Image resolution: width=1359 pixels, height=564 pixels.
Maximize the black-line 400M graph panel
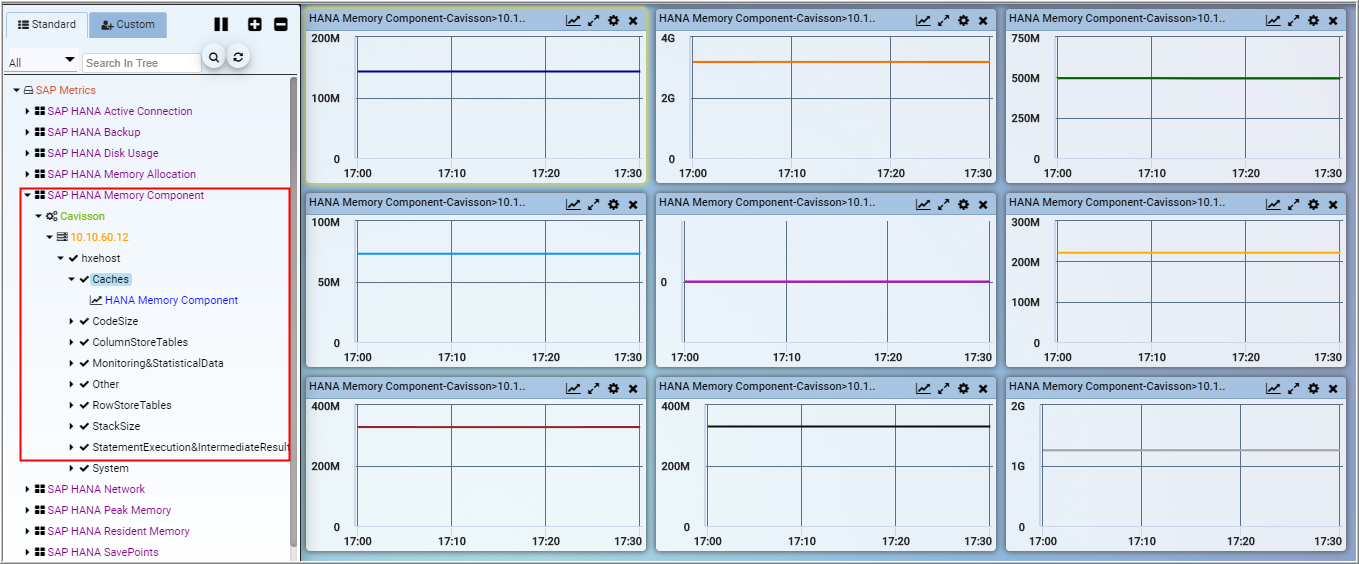point(943,388)
